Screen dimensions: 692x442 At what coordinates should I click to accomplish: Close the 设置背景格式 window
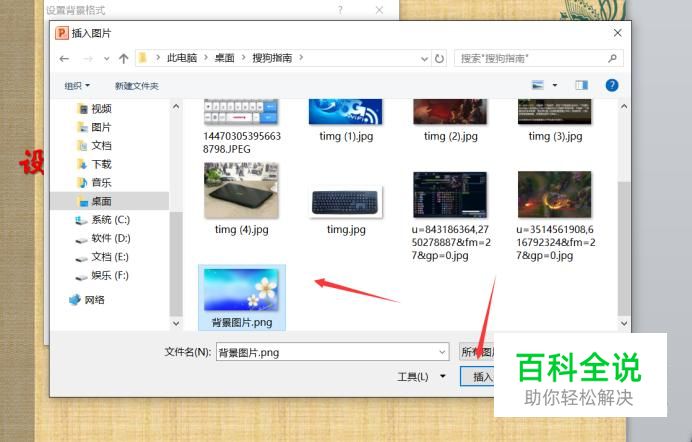tap(379, 10)
